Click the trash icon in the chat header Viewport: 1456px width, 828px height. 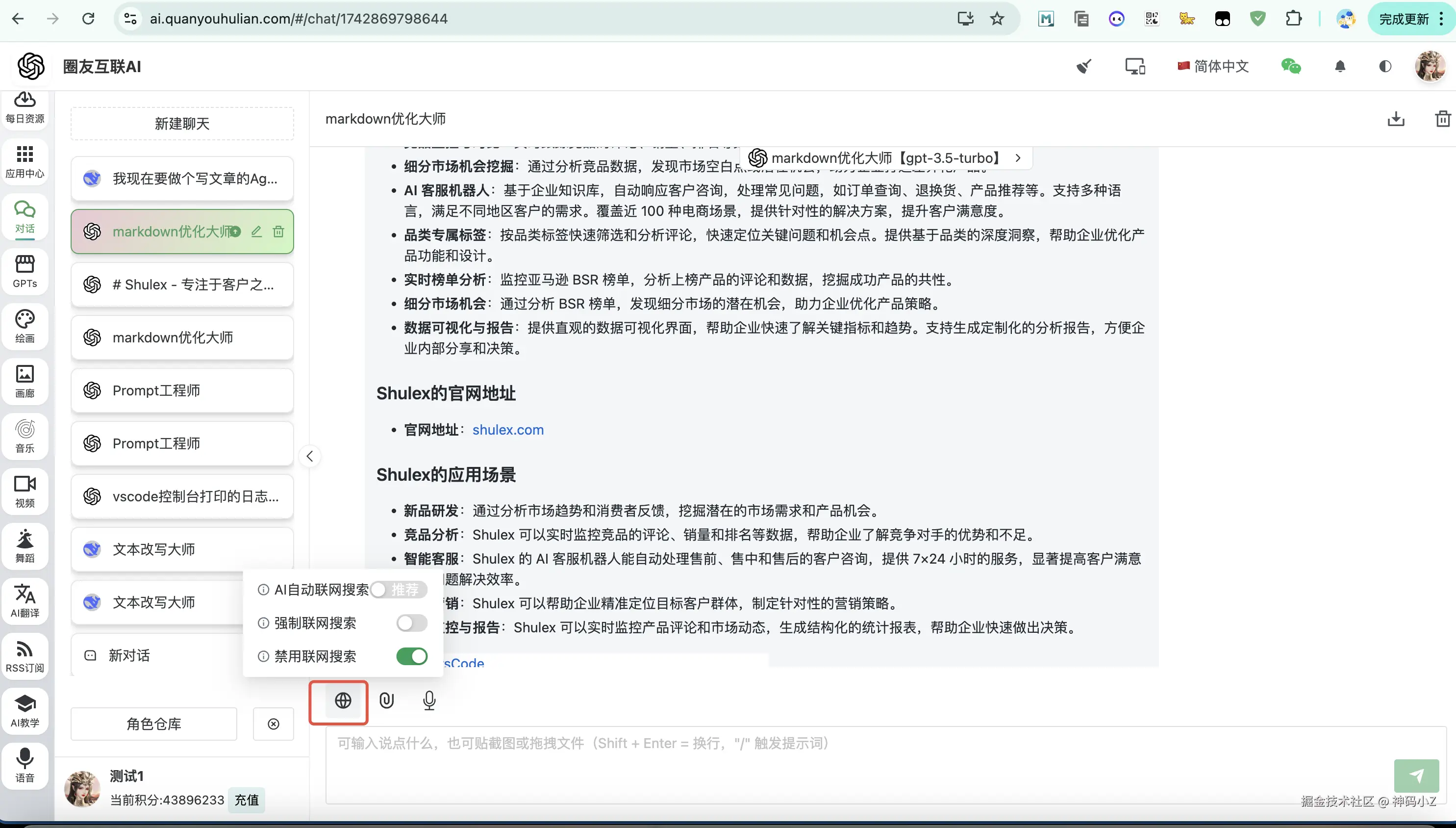pyautogui.click(x=1442, y=119)
